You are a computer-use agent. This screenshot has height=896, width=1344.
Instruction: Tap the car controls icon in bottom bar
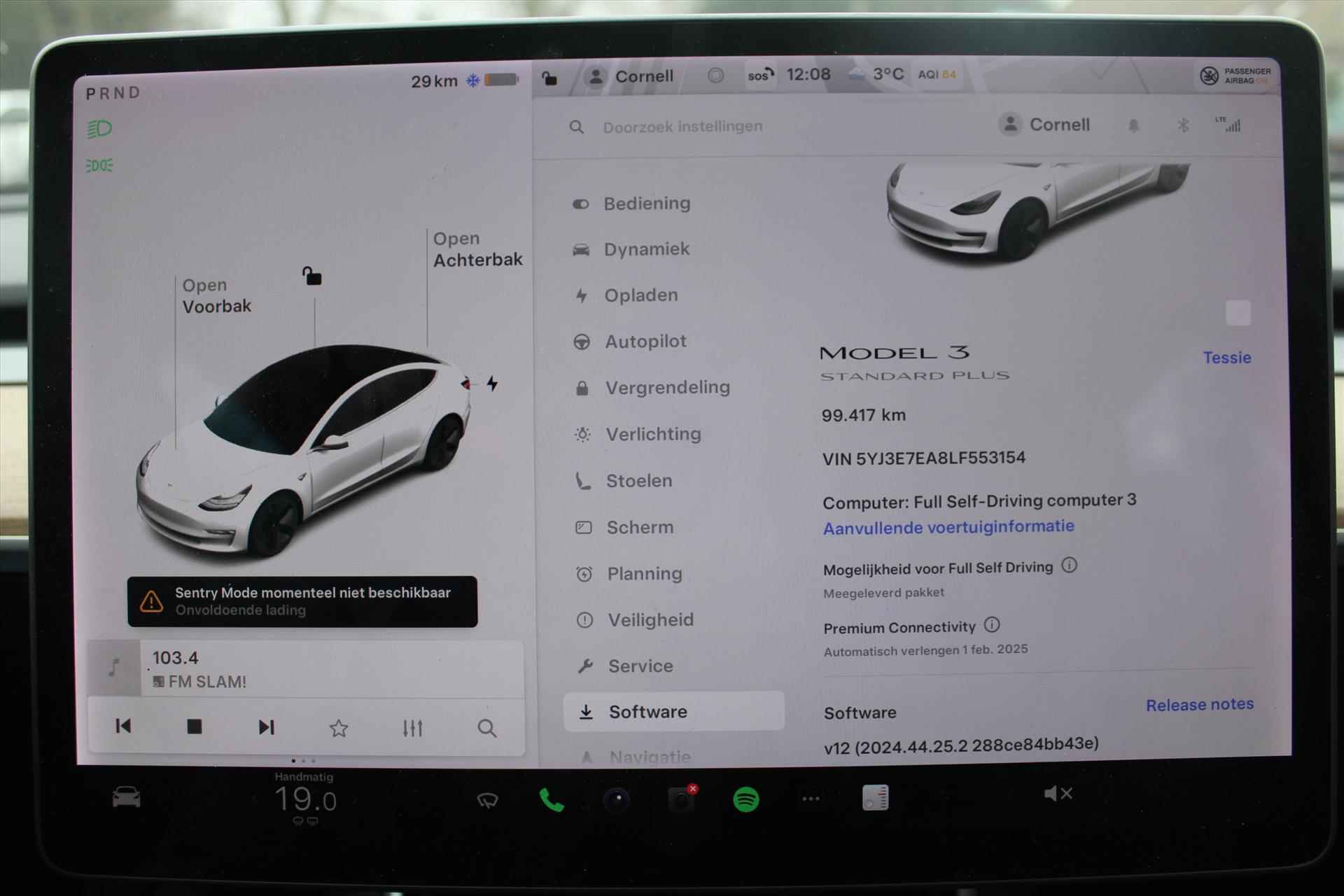click(127, 797)
